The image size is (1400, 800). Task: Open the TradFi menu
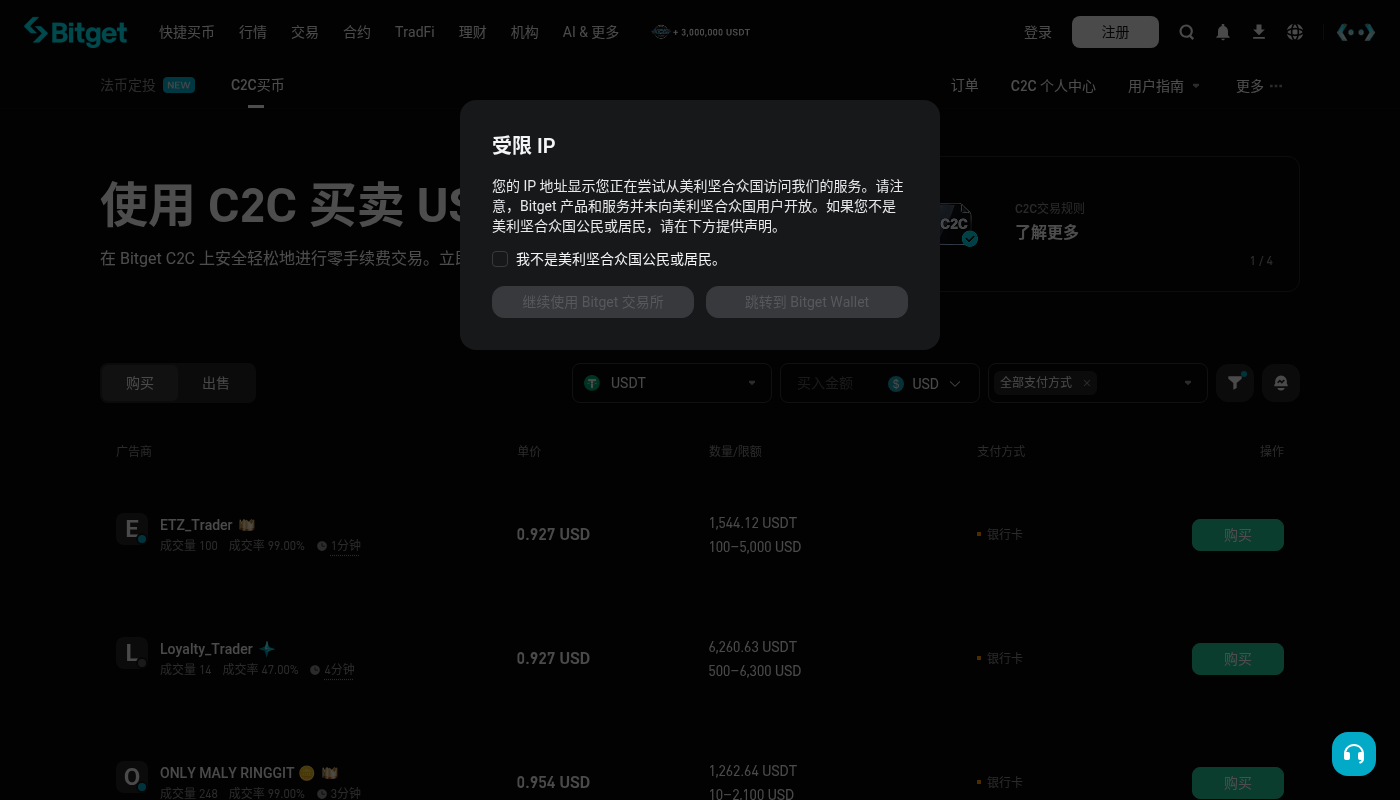coord(415,32)
